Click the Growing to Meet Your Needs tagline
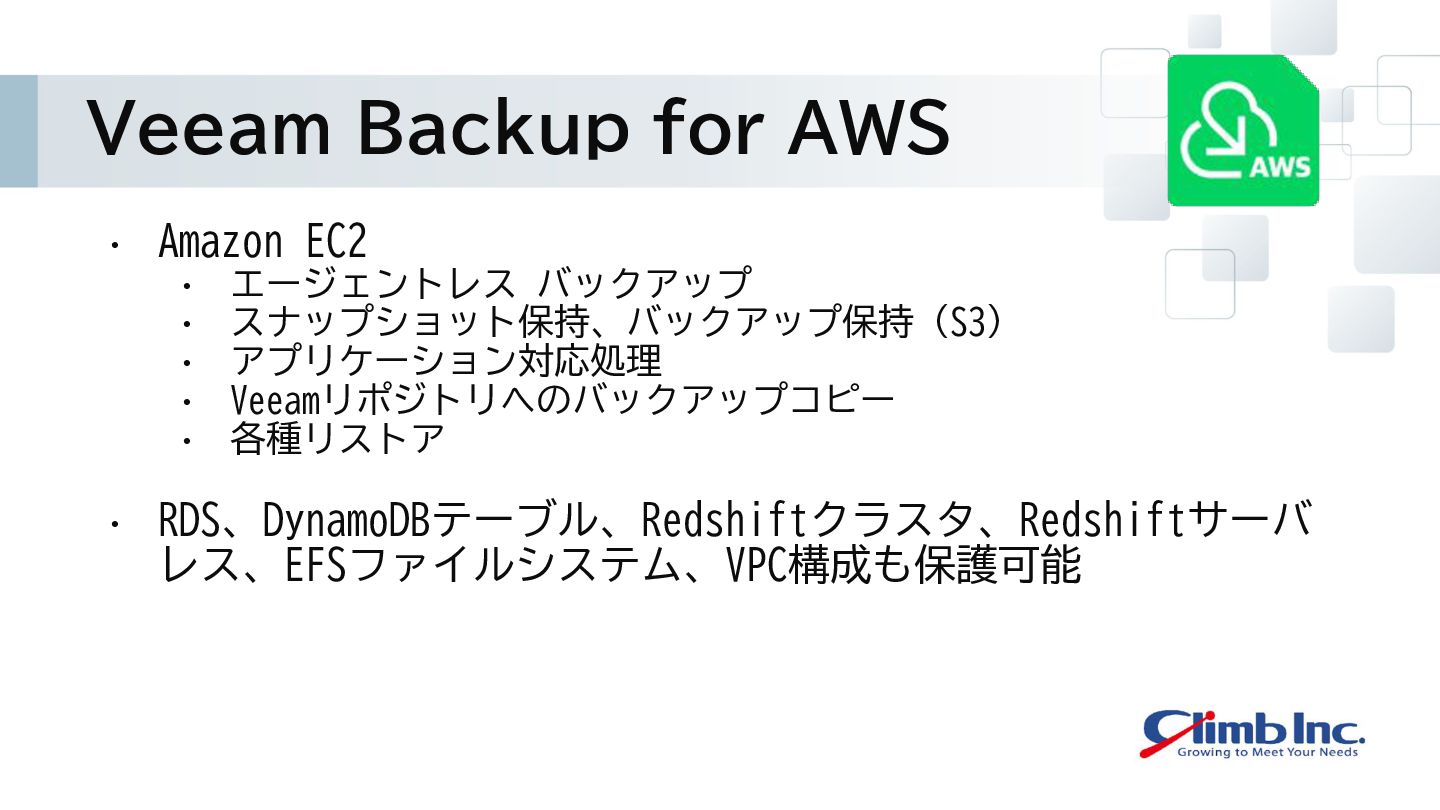 (1267, 751)
